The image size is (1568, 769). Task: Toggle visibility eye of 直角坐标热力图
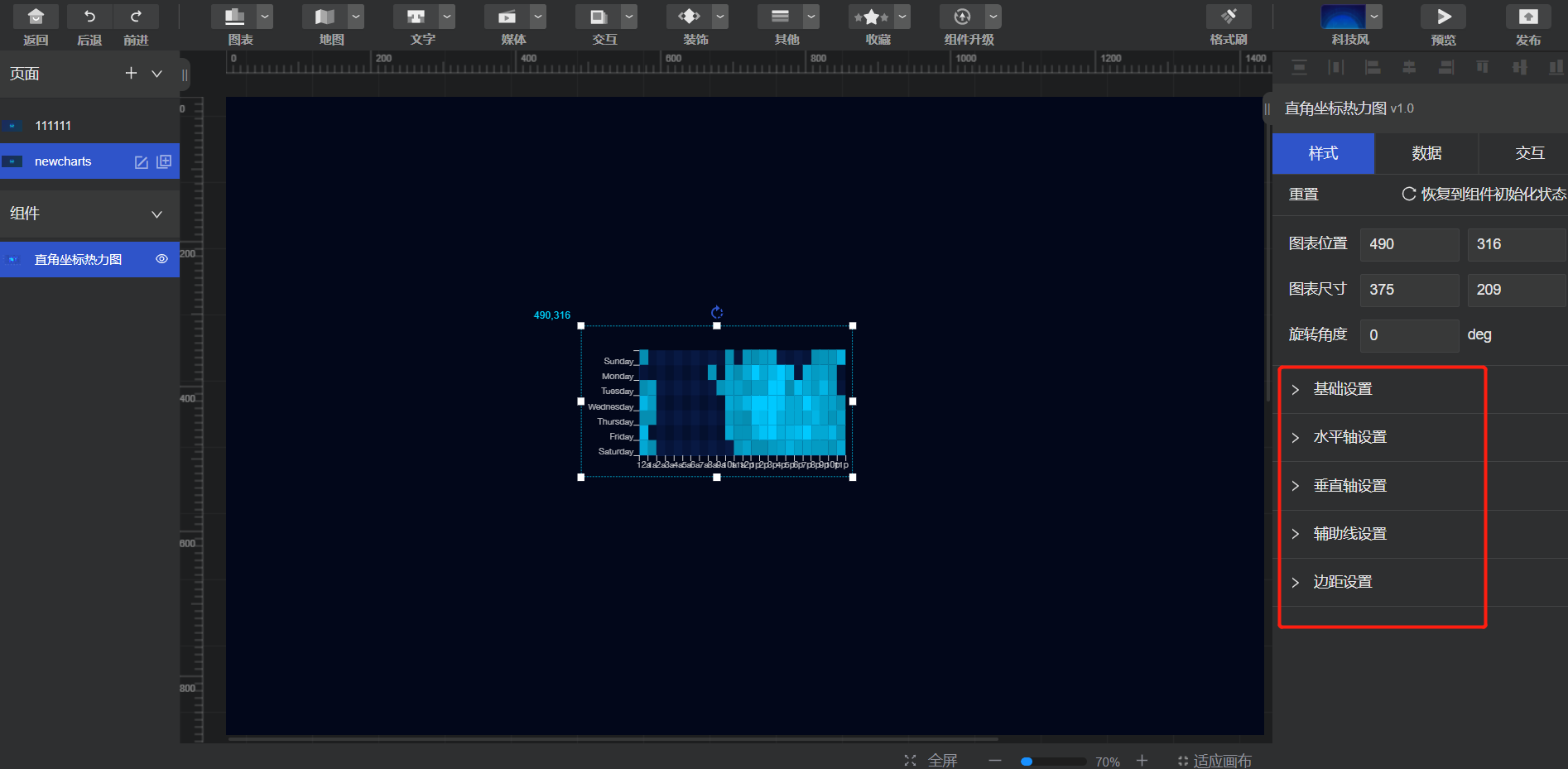pyautogui.click(x=162, y=259)
